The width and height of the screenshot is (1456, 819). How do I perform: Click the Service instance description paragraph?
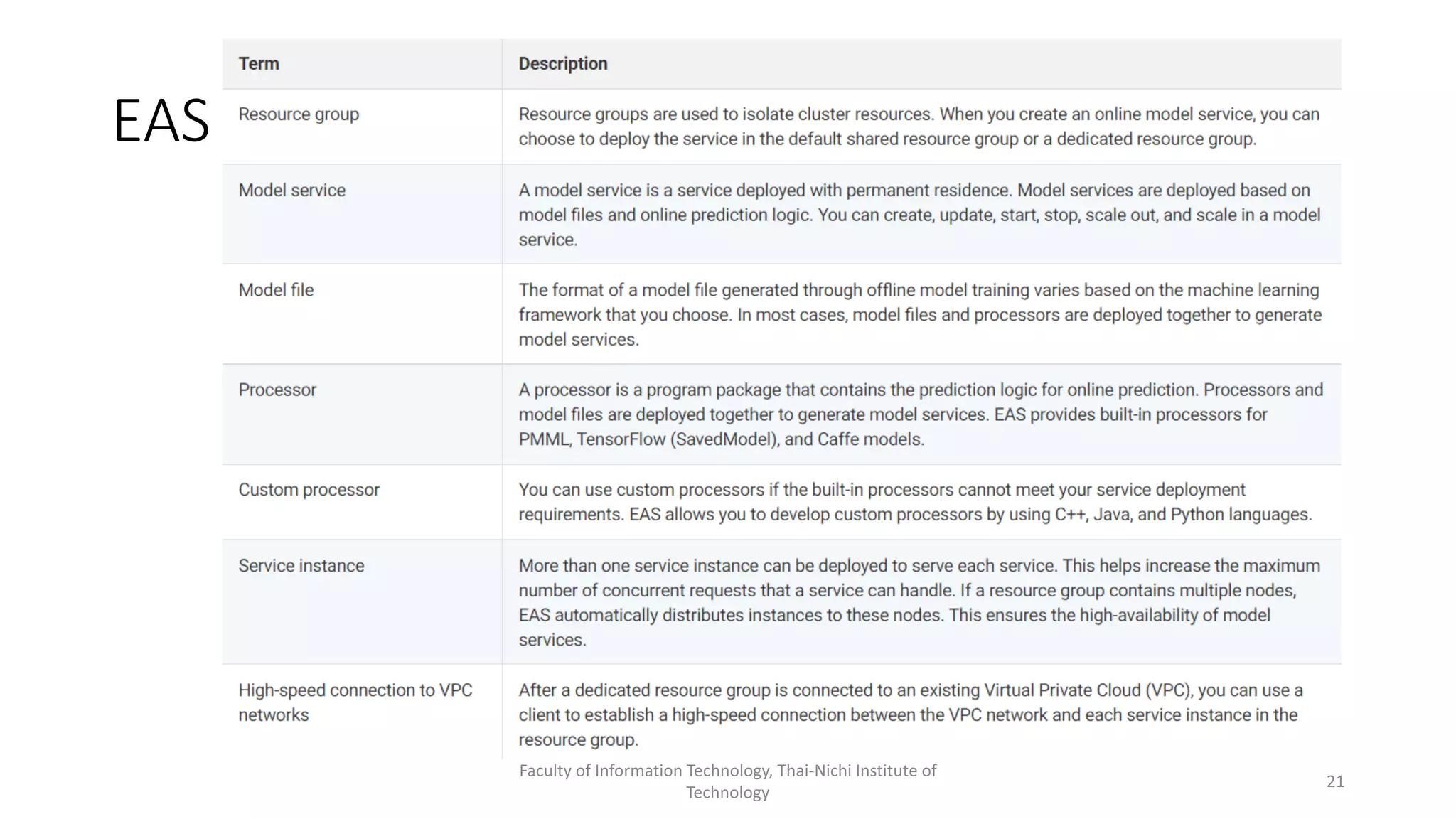click(x=919, y=602)
